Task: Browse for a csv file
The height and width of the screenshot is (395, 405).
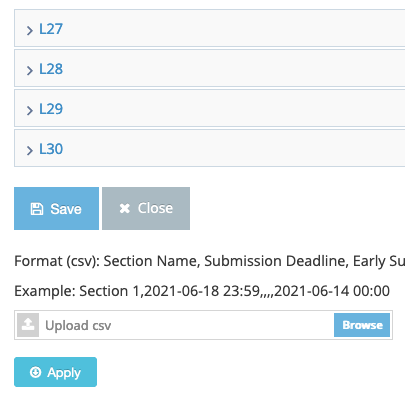Action: 362,325
